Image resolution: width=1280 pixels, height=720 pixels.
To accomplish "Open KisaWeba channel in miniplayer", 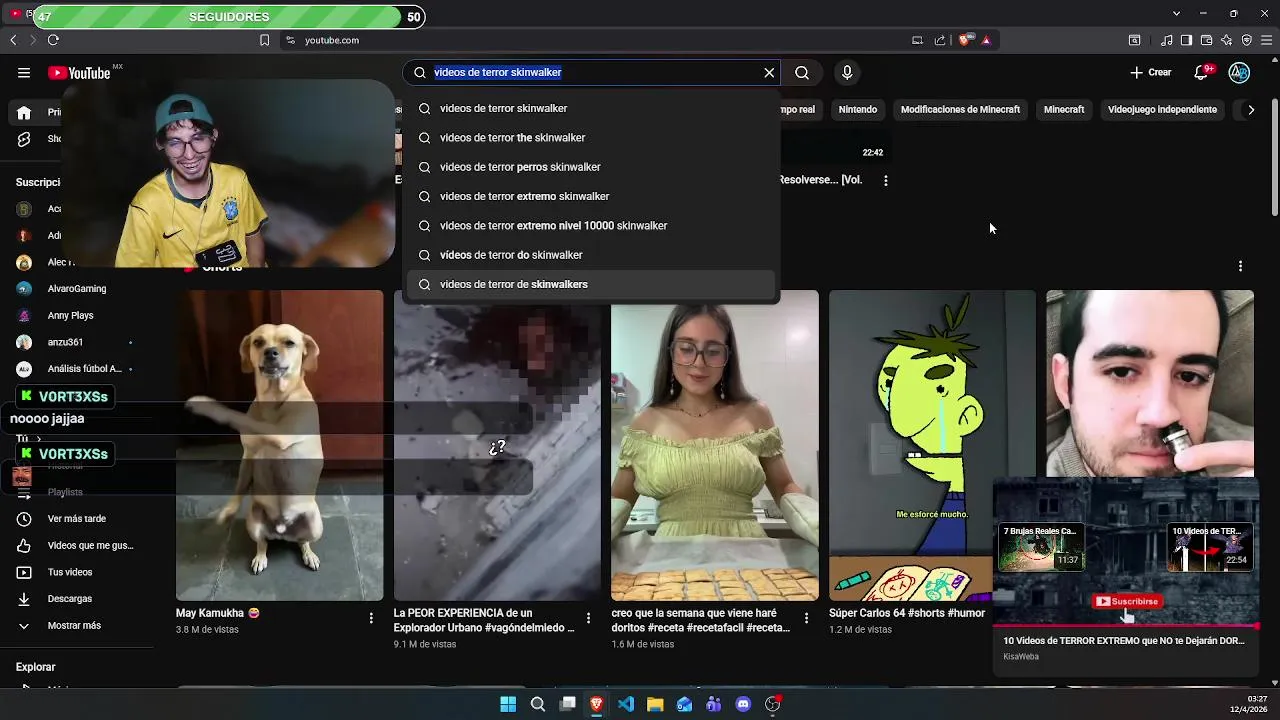I will [1021, 657].
